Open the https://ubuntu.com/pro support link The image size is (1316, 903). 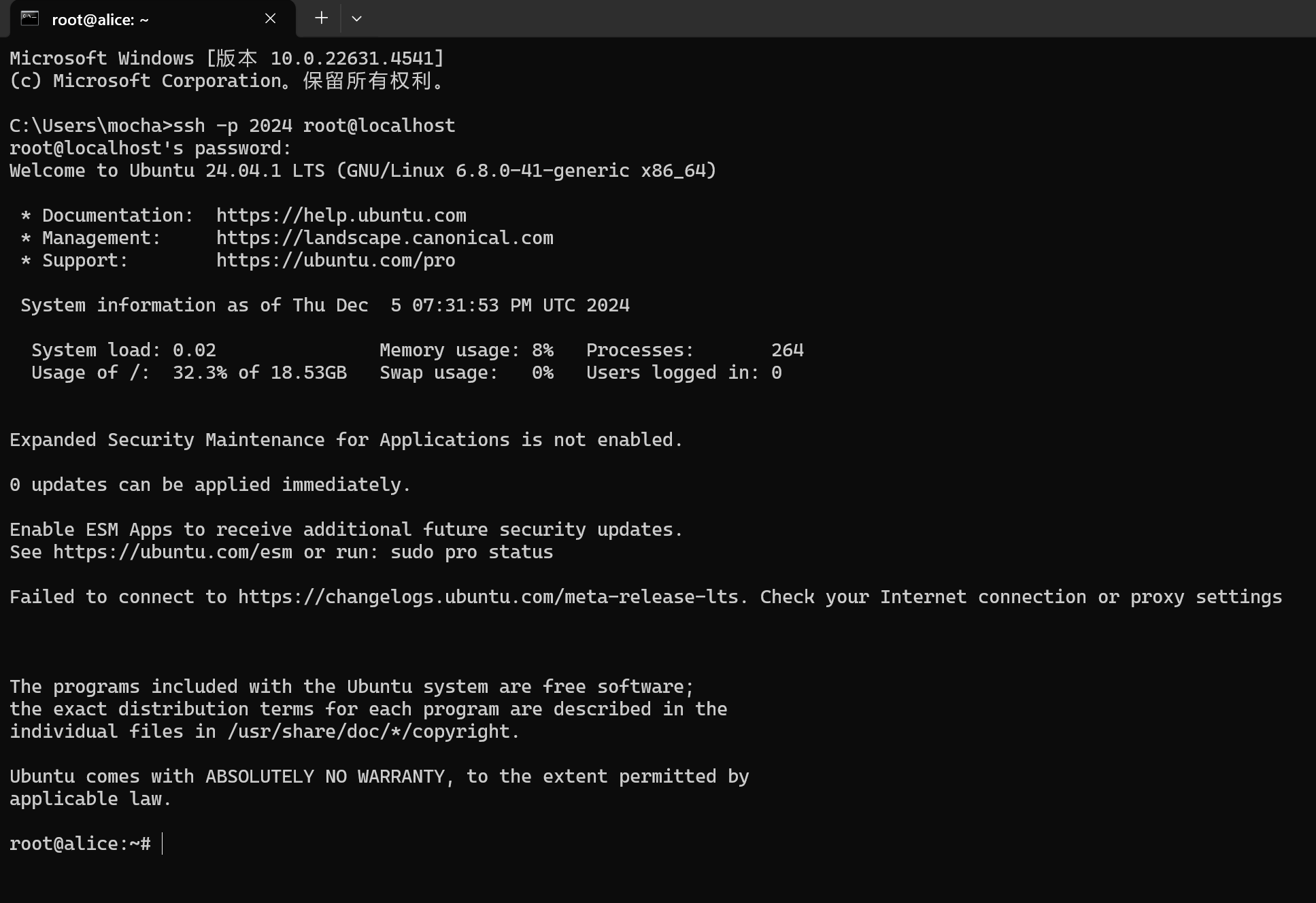click(x=336, y=260)
